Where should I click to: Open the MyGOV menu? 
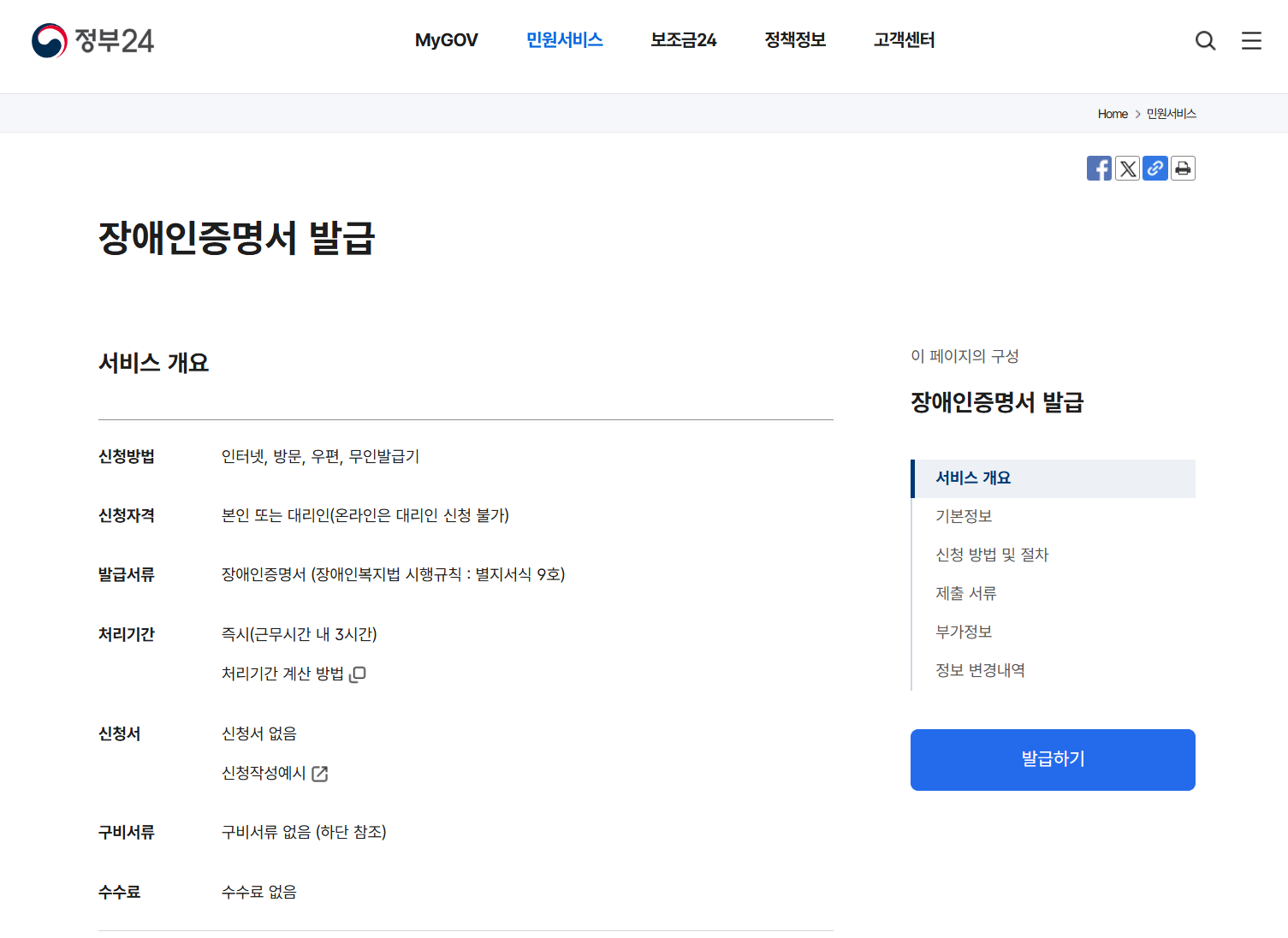446,40
